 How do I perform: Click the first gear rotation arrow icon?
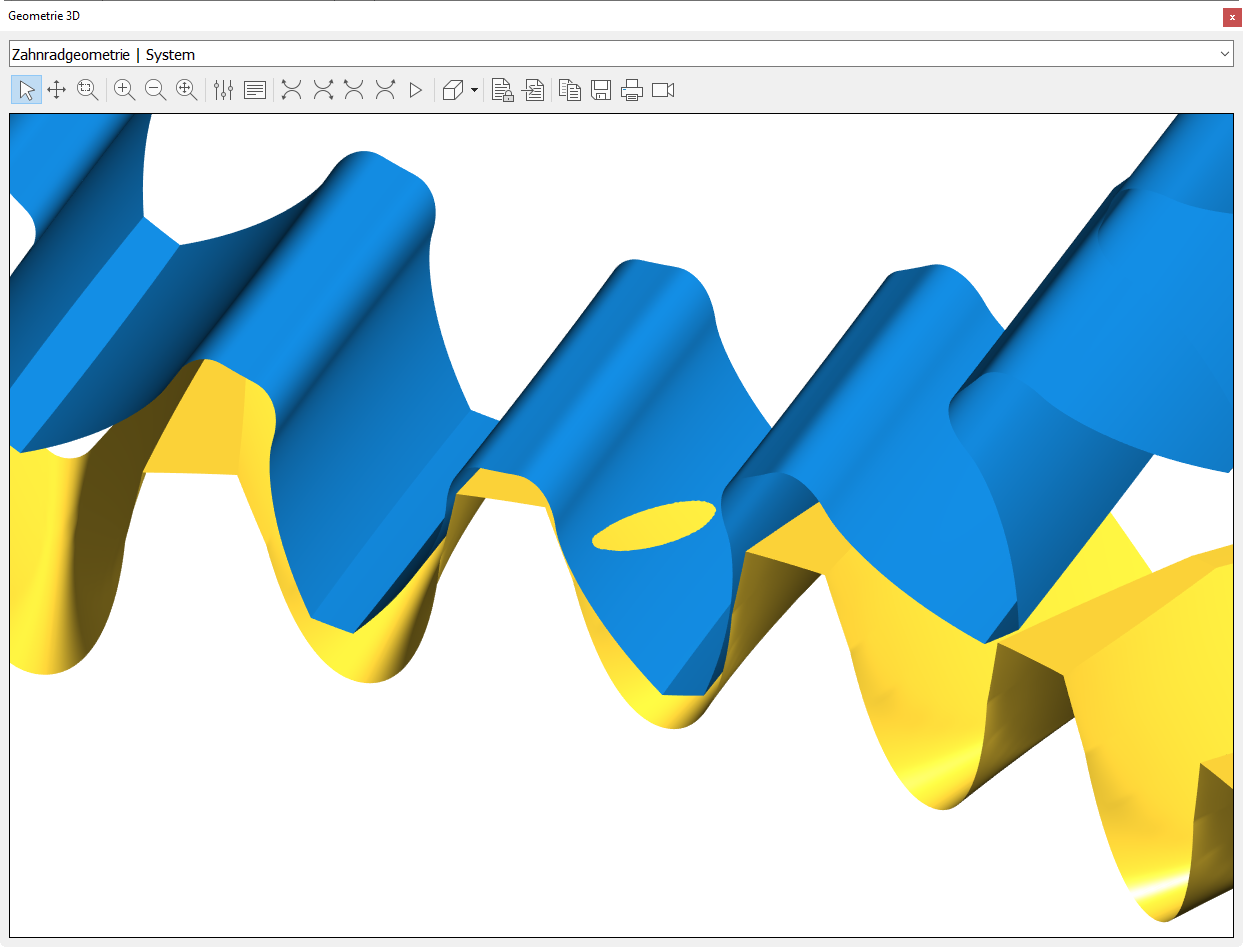[x=292, y=90]
